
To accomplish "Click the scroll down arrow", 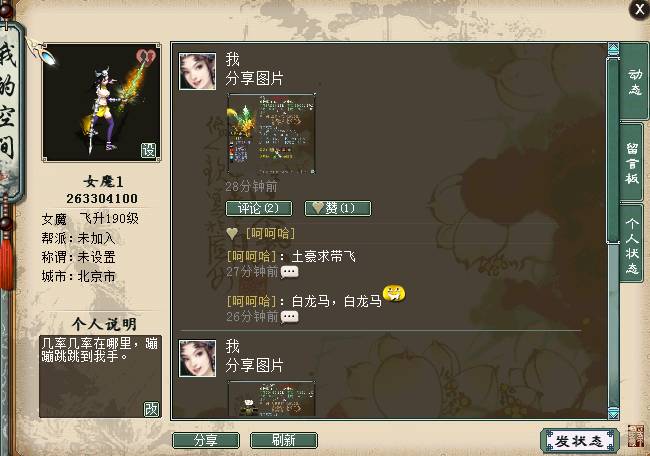I will click(x=613, y=413).
